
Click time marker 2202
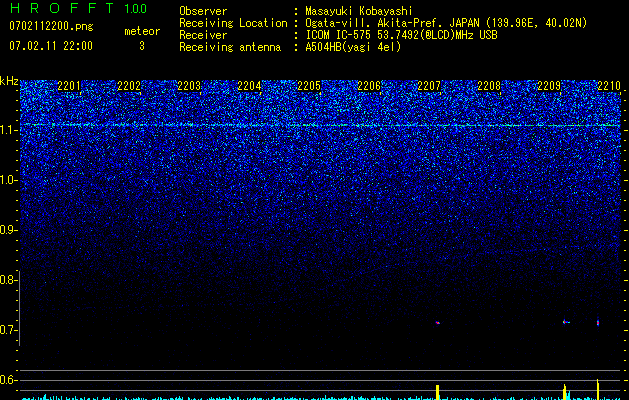[129, 86]
